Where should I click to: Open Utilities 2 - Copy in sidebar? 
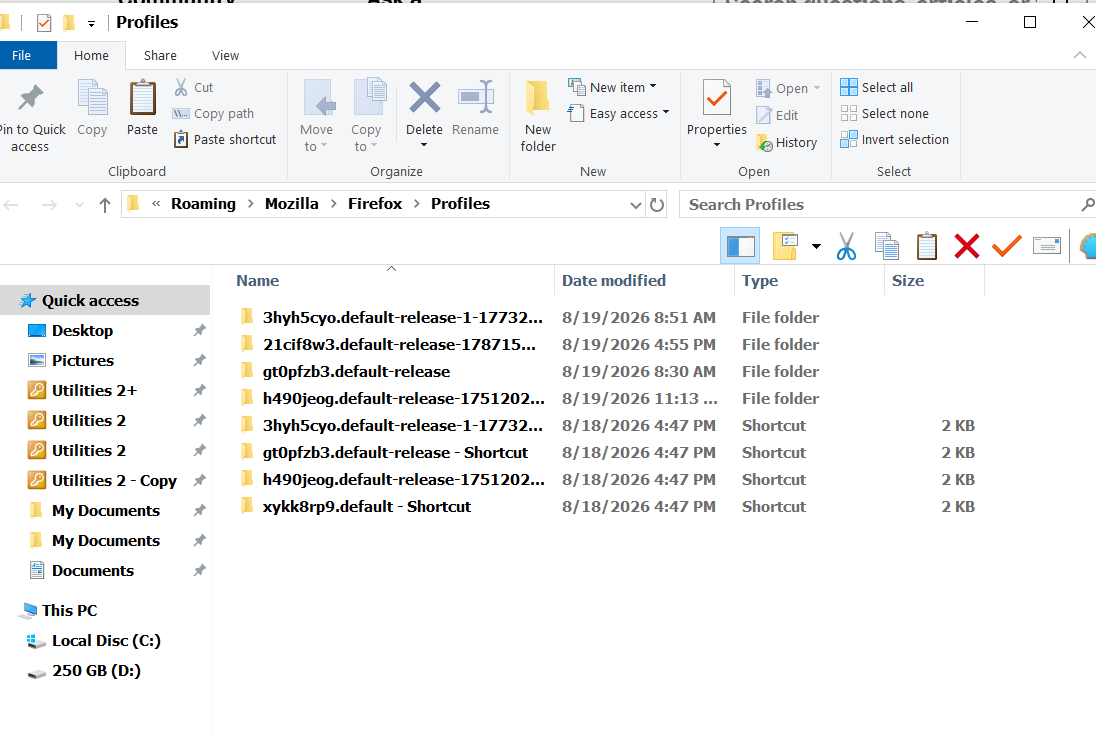click(x=114, y=481)
